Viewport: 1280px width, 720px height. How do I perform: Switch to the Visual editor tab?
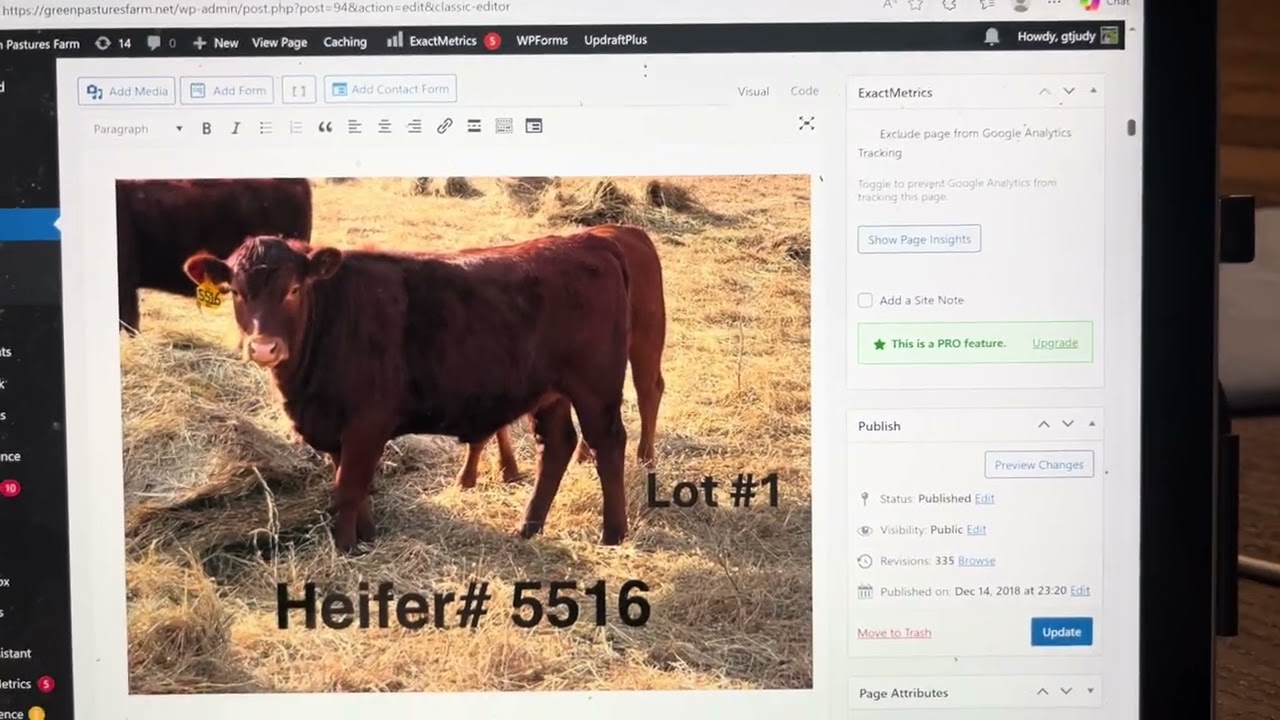(753, 91)
